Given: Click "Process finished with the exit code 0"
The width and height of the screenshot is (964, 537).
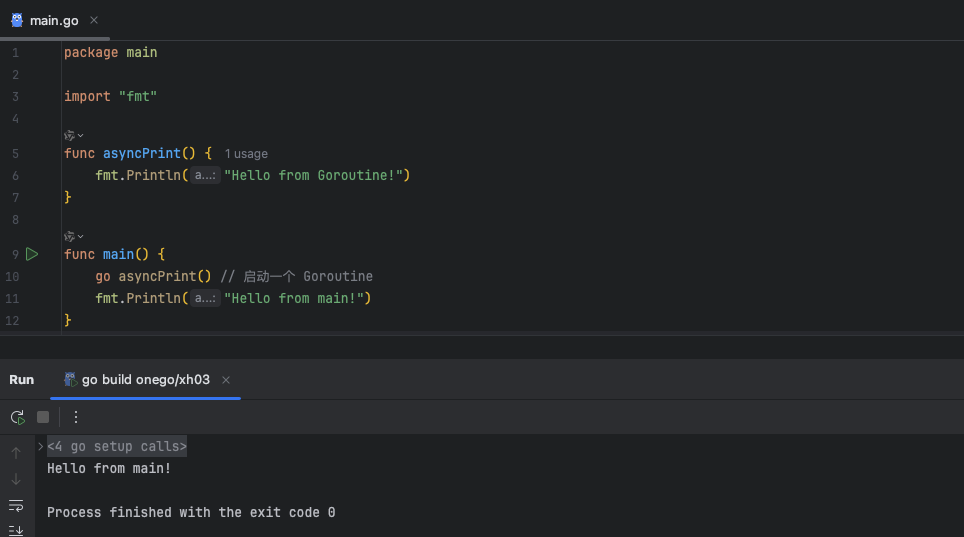Looking at the screenshot, I should 191,512.
